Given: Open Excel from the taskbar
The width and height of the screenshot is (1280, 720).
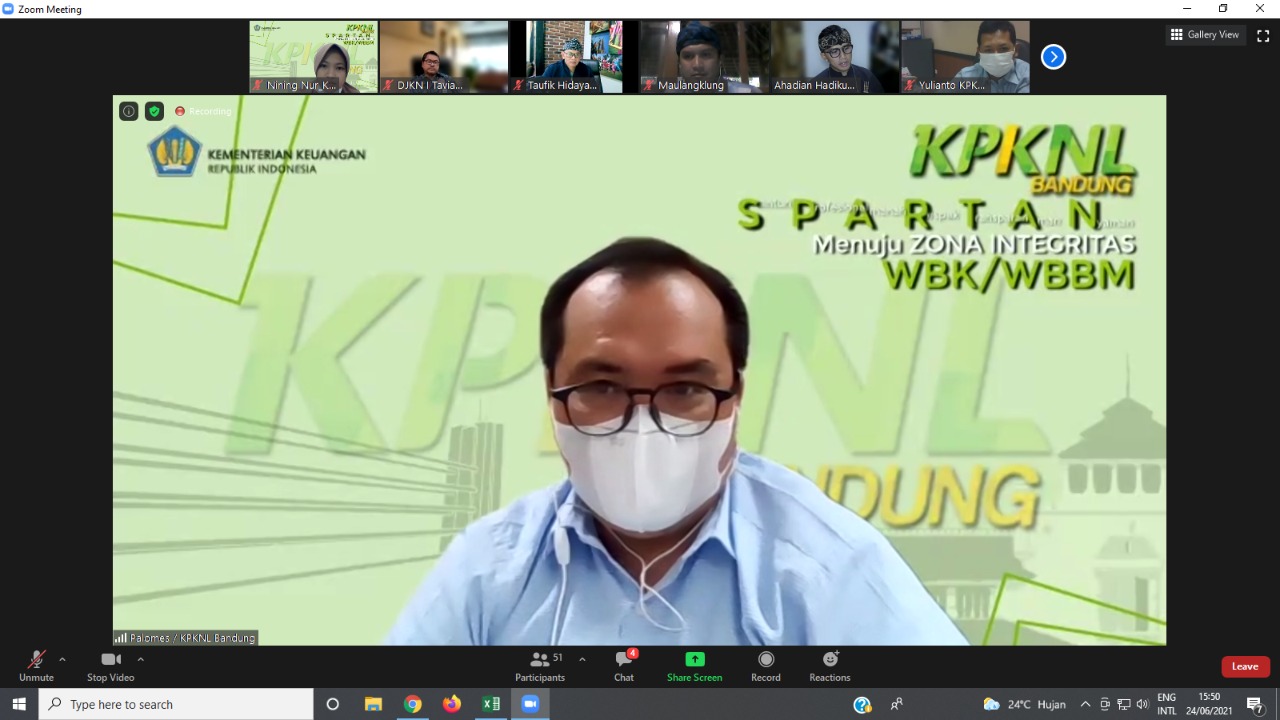Looking at the screenshot, I should 491,704.
